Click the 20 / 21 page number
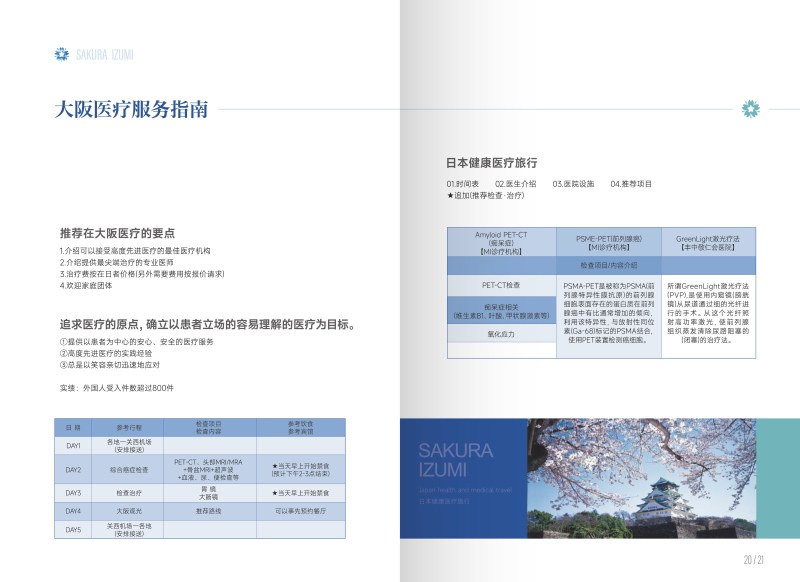800x582 pixels. (753, 559)
